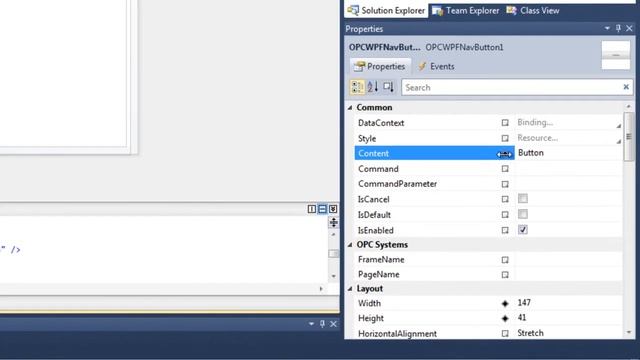Image resolution: width=640 pixels, height=360 pixels.
Task: Switch to Solution Explorer tab
Action: 386,11
